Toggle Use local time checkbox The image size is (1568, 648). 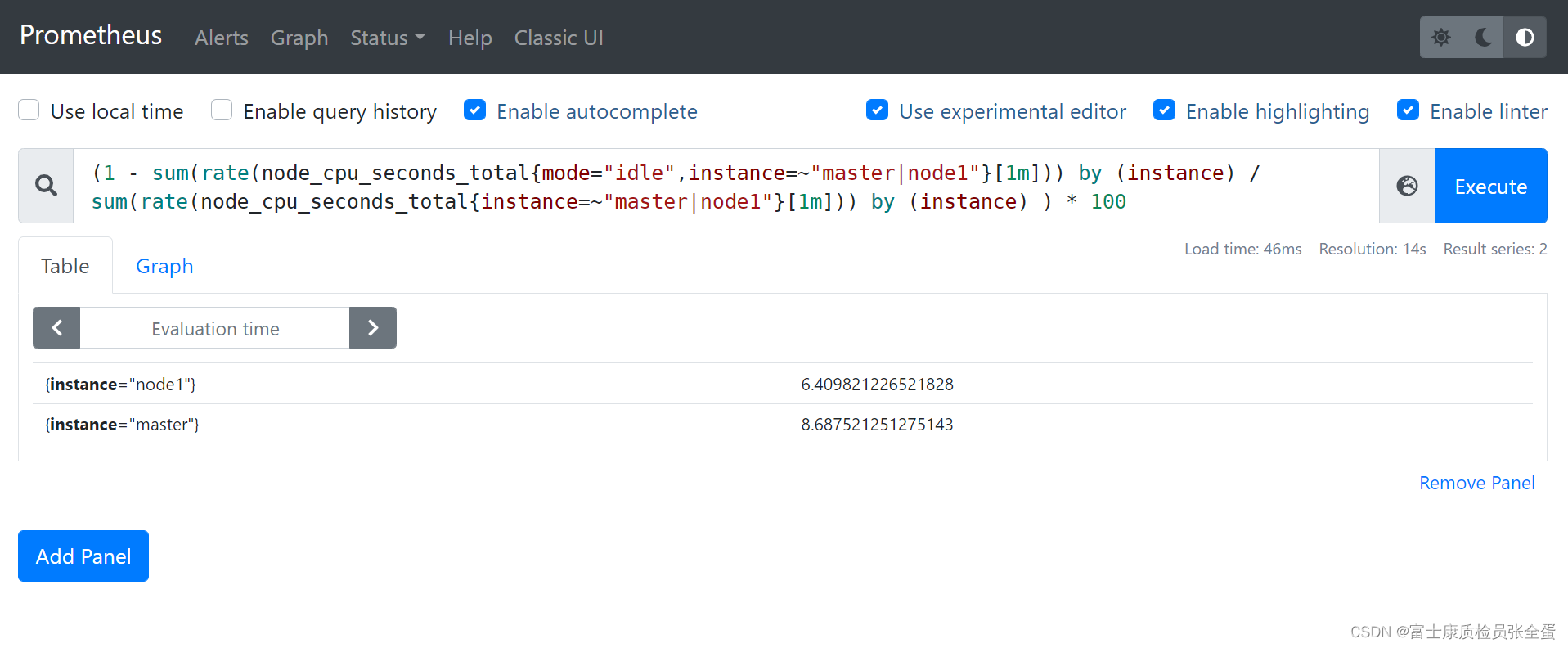[x=29, y=110]
